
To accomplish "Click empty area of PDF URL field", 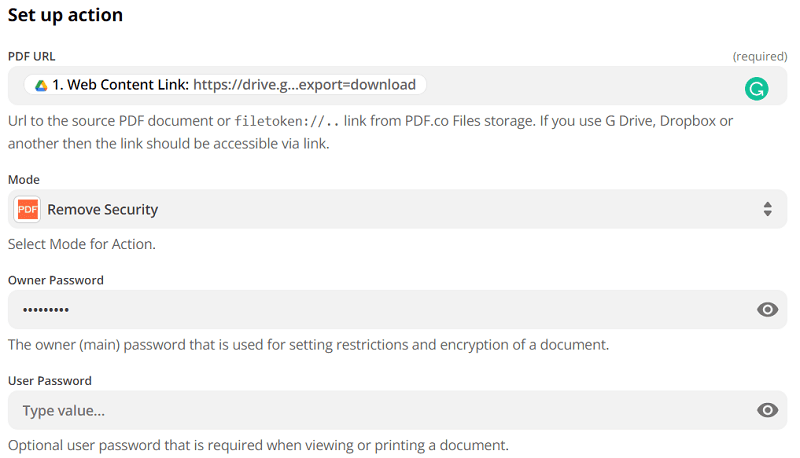I will tap(580, 86).
